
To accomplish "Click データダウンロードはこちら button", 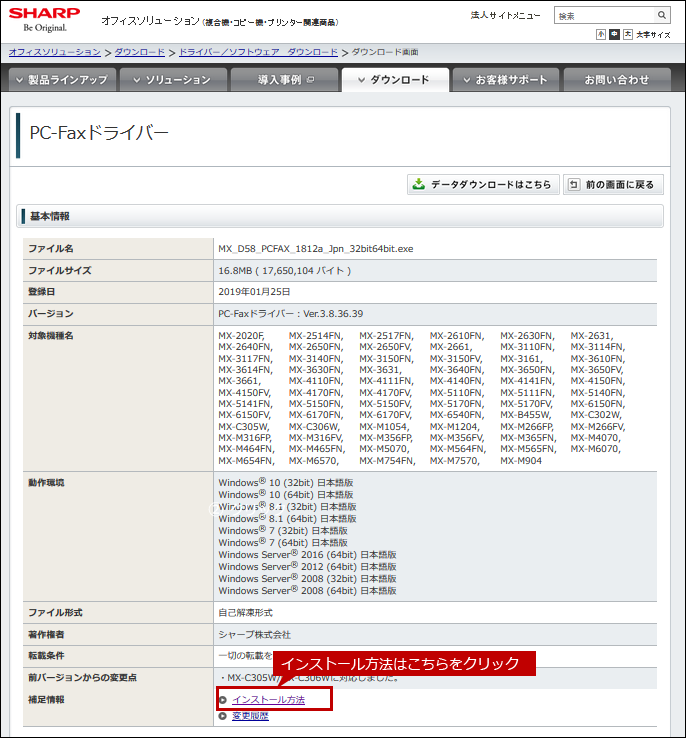I will (483, 184).
